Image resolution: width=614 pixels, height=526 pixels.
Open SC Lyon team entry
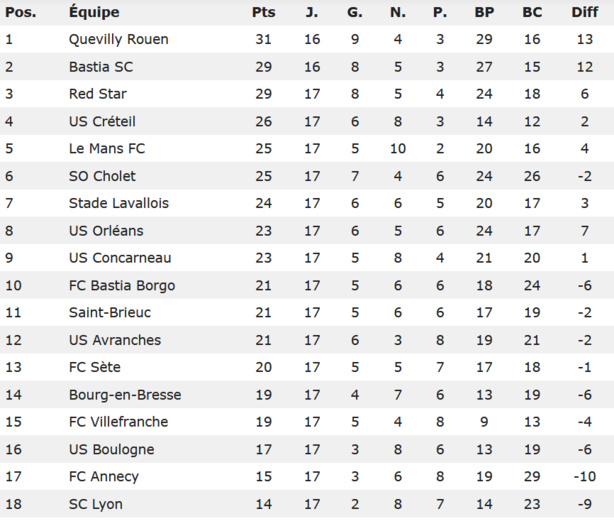click(96, 504)
